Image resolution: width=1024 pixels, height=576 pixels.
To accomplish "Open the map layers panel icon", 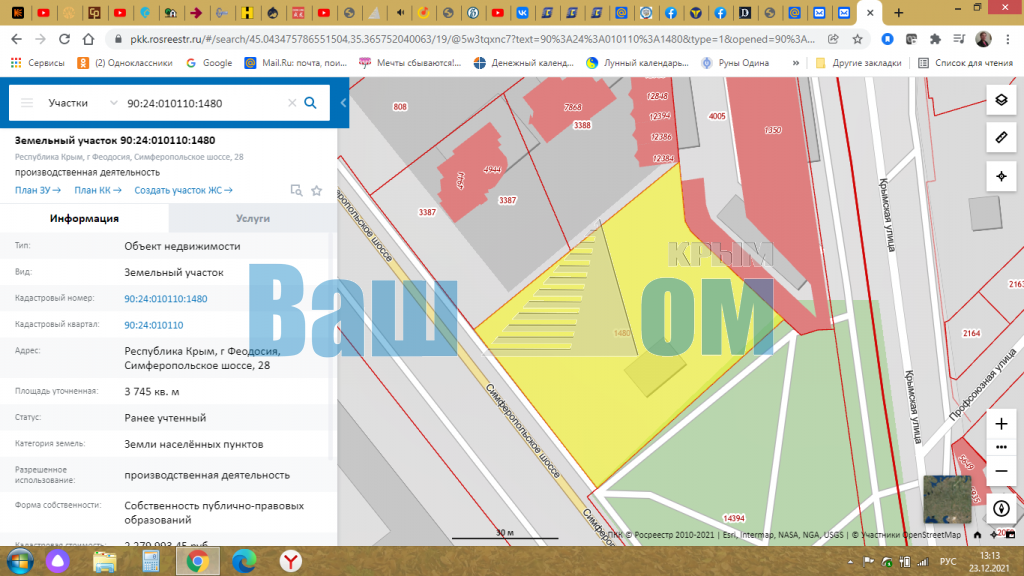I will coord(1001,100).
